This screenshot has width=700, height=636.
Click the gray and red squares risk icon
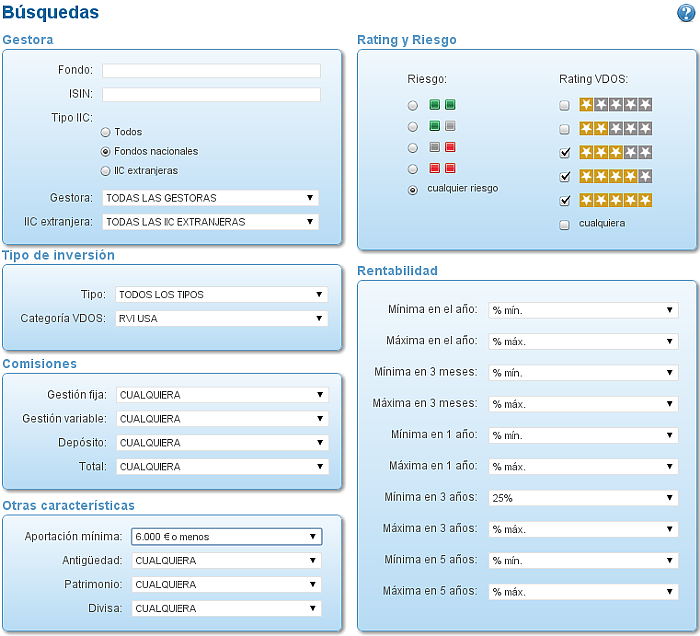click(x=442, y=147)
